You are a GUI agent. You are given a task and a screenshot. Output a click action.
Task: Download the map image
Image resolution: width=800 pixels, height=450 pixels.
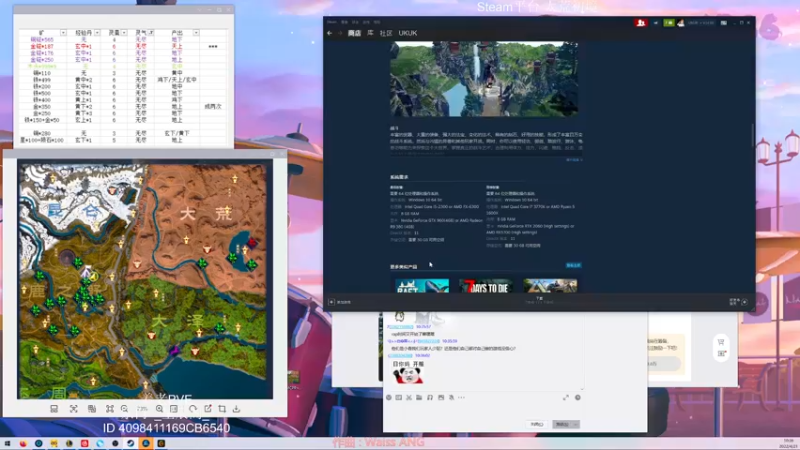tap(236, 409)
